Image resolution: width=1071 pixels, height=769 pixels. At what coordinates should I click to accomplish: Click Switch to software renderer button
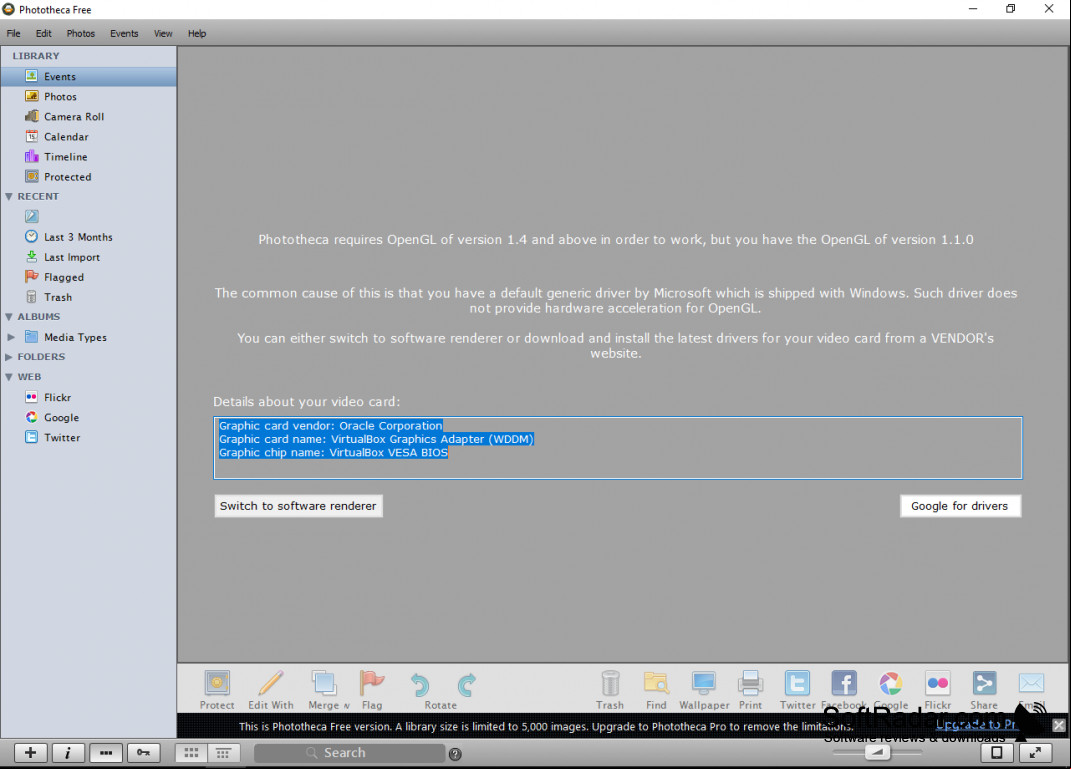coord(298,506)
